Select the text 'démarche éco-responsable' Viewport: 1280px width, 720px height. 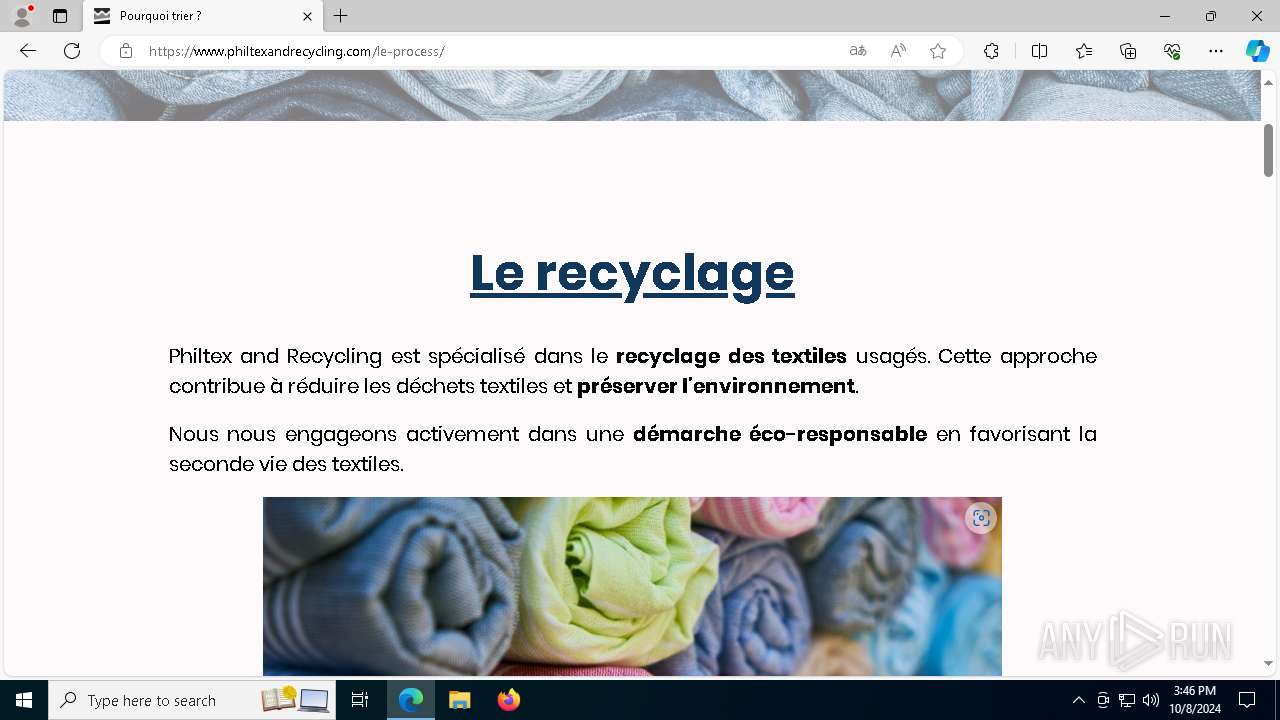click(780, 434)
